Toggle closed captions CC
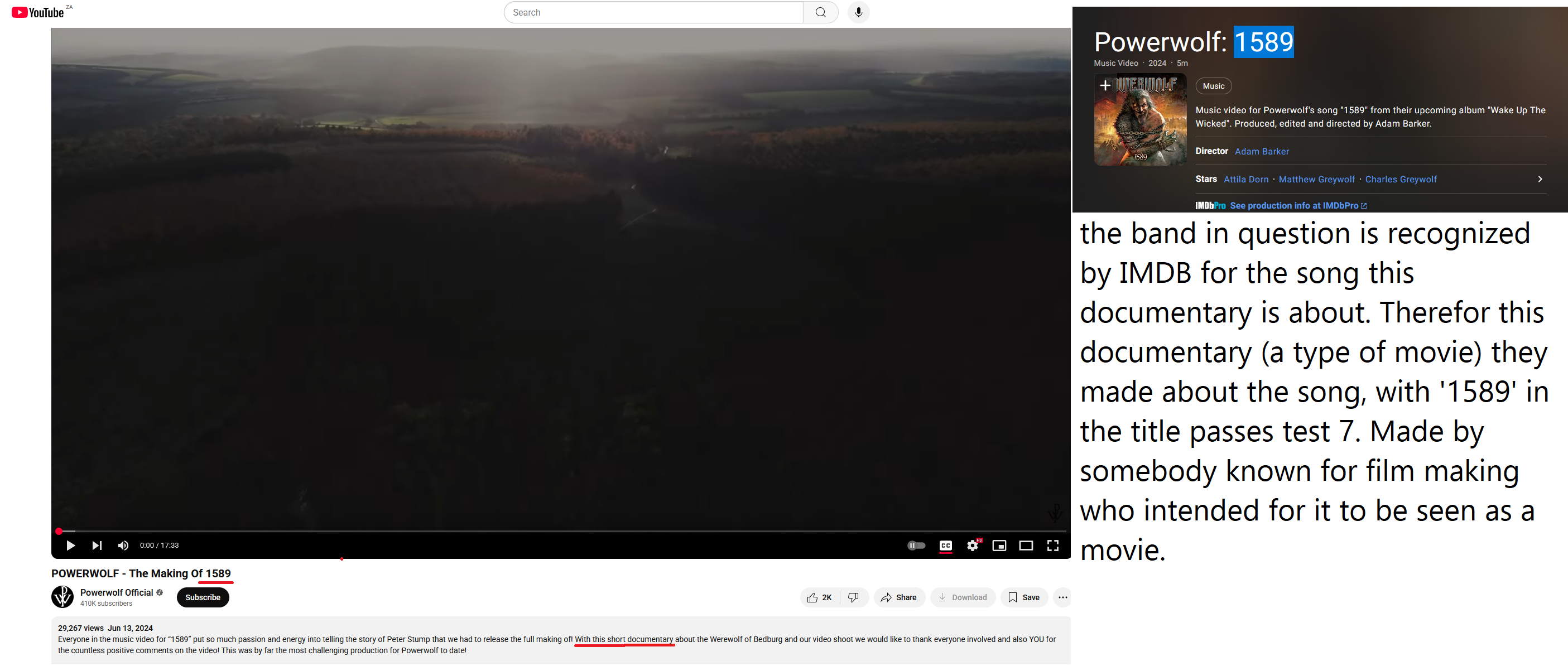The image size is (1568, 666). 945,546
